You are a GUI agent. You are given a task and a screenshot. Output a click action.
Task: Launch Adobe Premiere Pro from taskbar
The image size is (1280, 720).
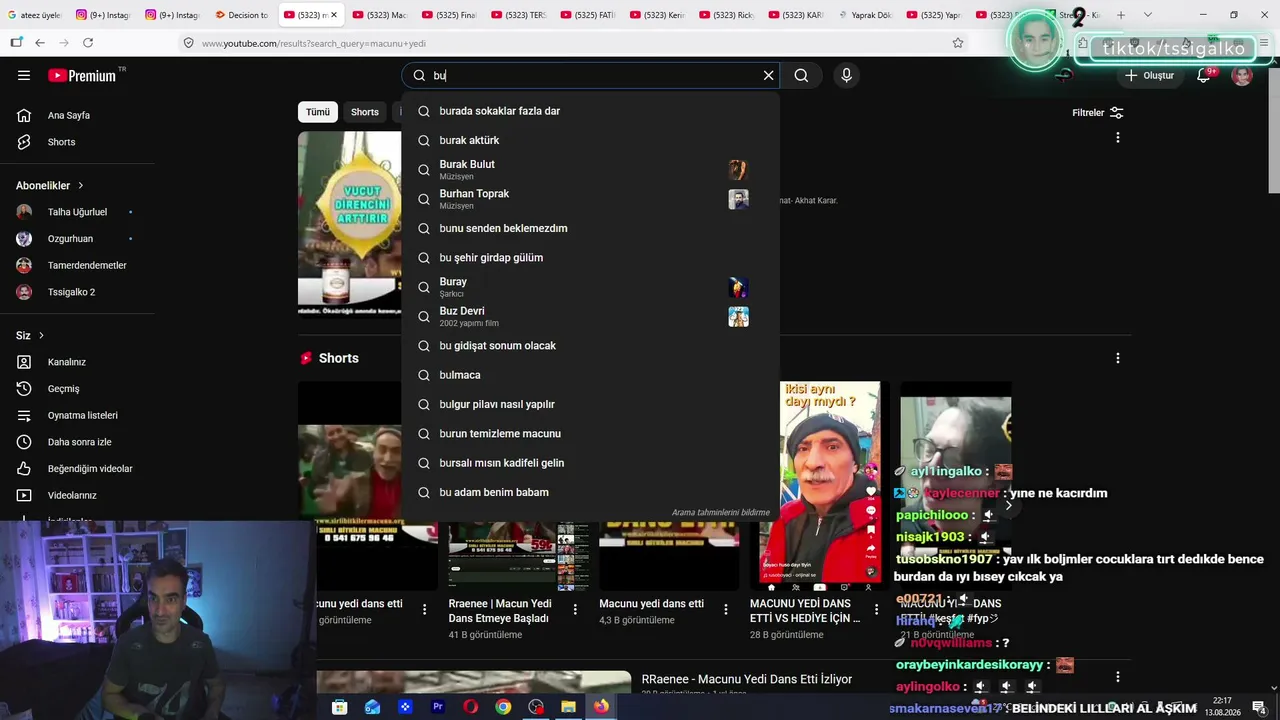pos(437,707)
